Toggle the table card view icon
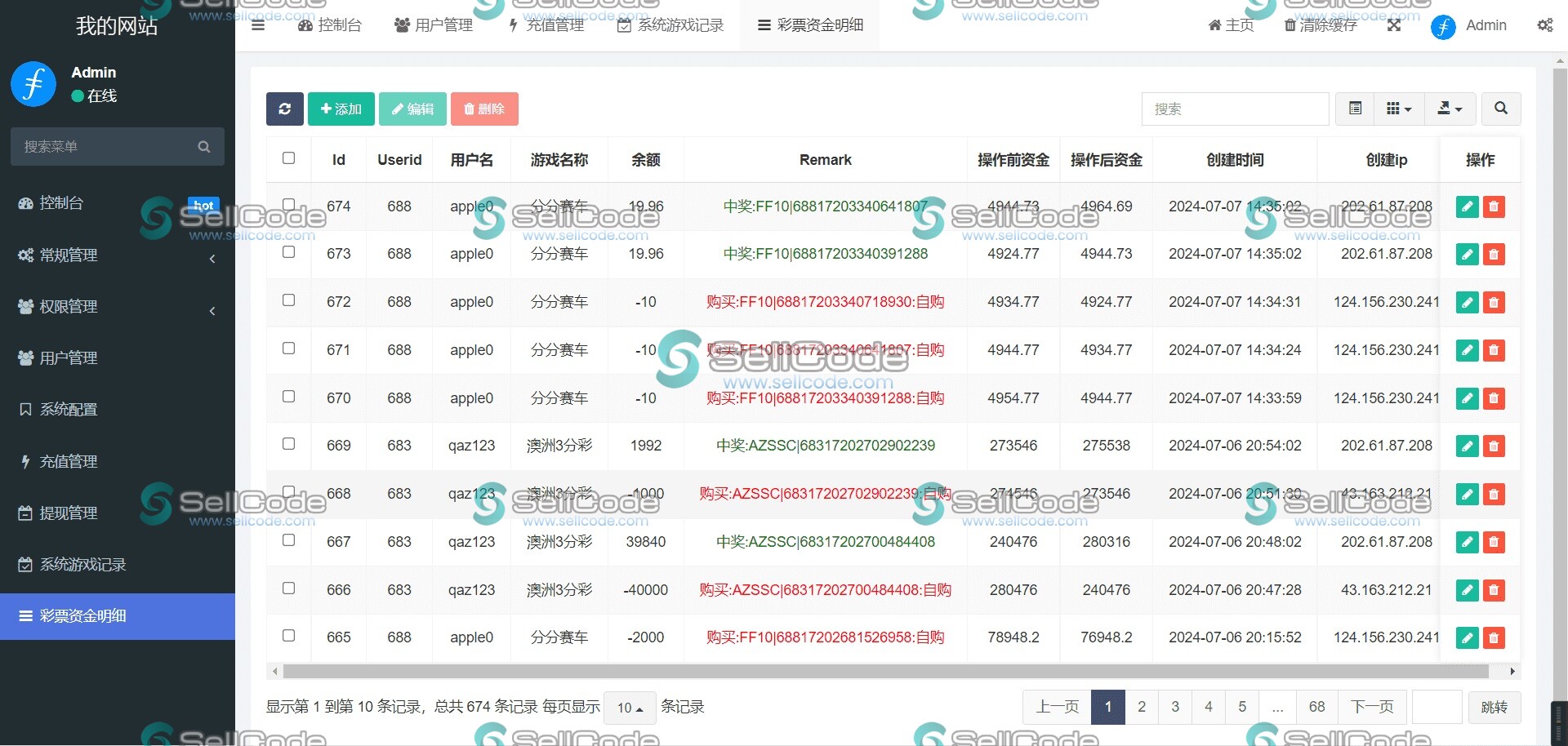1568x746 pixels. point(1355,109)
